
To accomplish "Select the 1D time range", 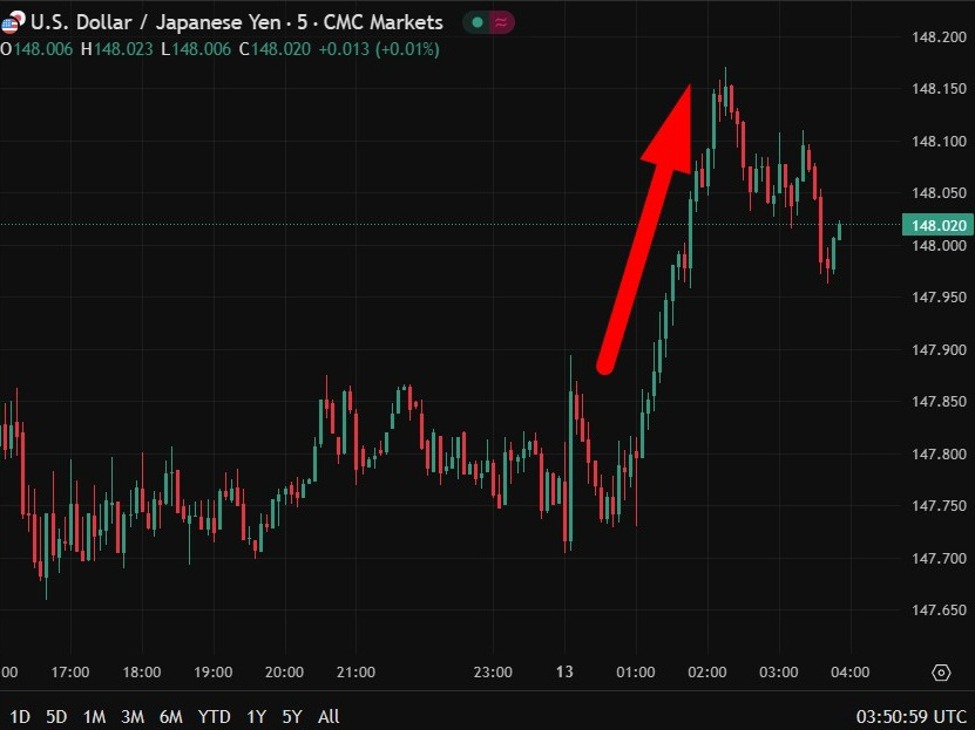I will pos(20,716).
